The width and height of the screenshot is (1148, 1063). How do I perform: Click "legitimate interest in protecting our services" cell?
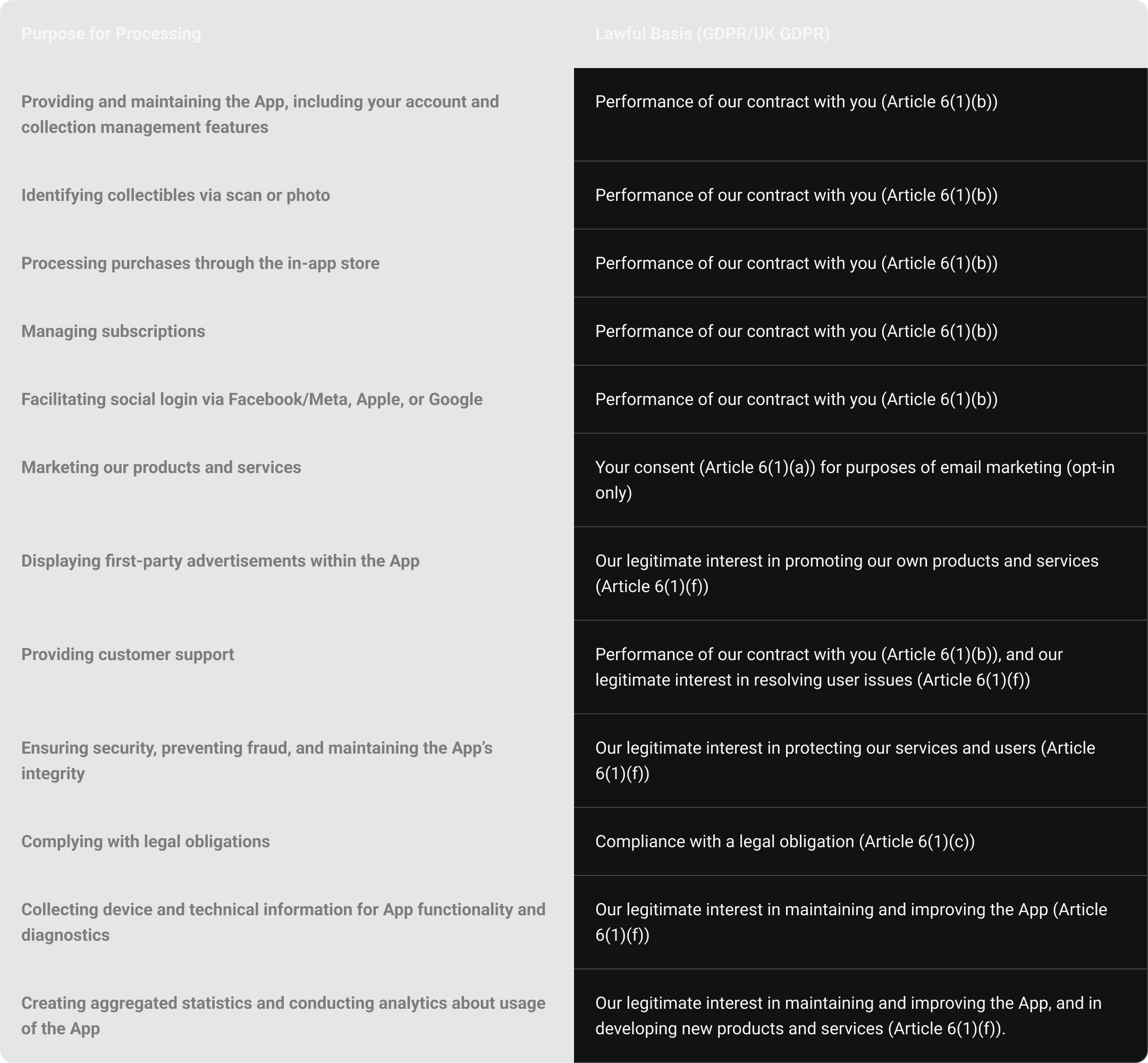[845, 760]
